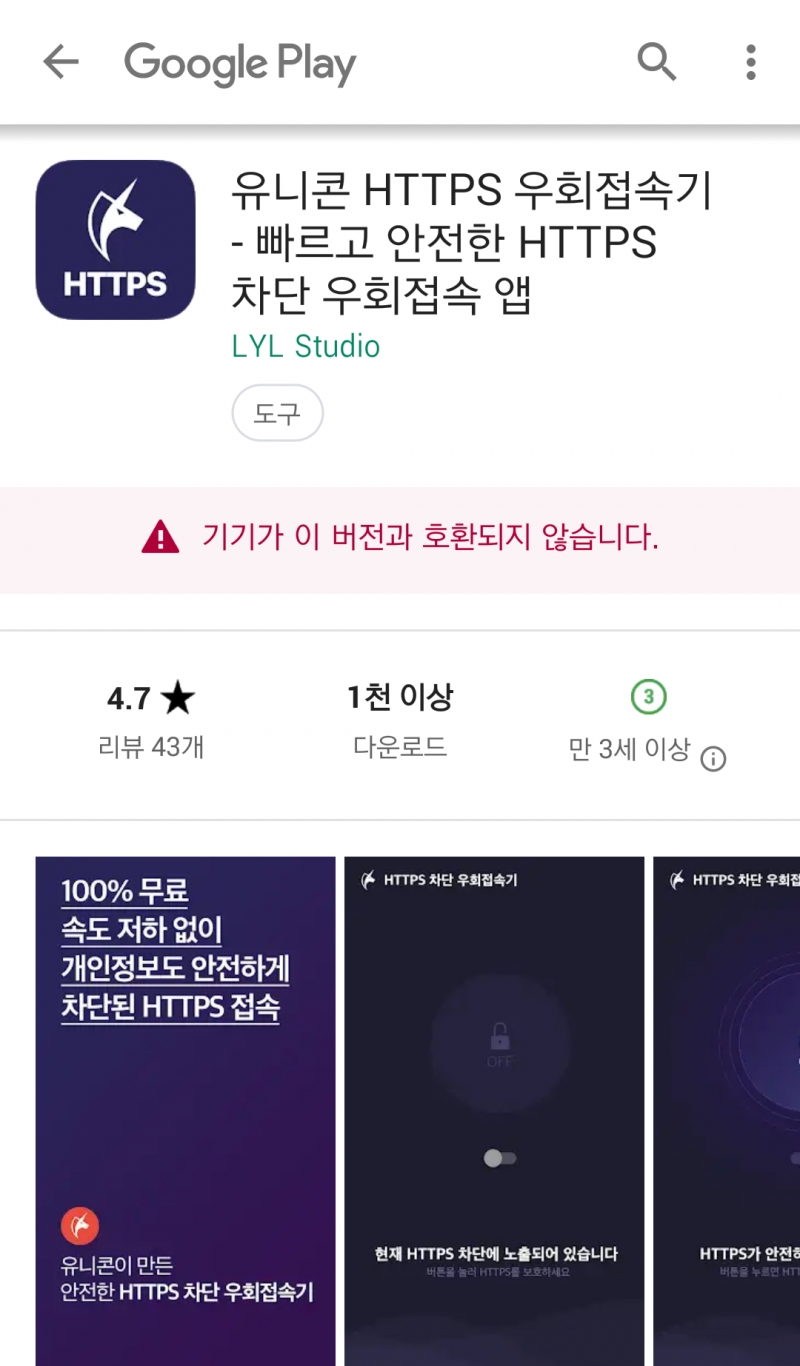Open search with the magnifier icon
Screen dimensions: 800x1366
pos(657,62)
